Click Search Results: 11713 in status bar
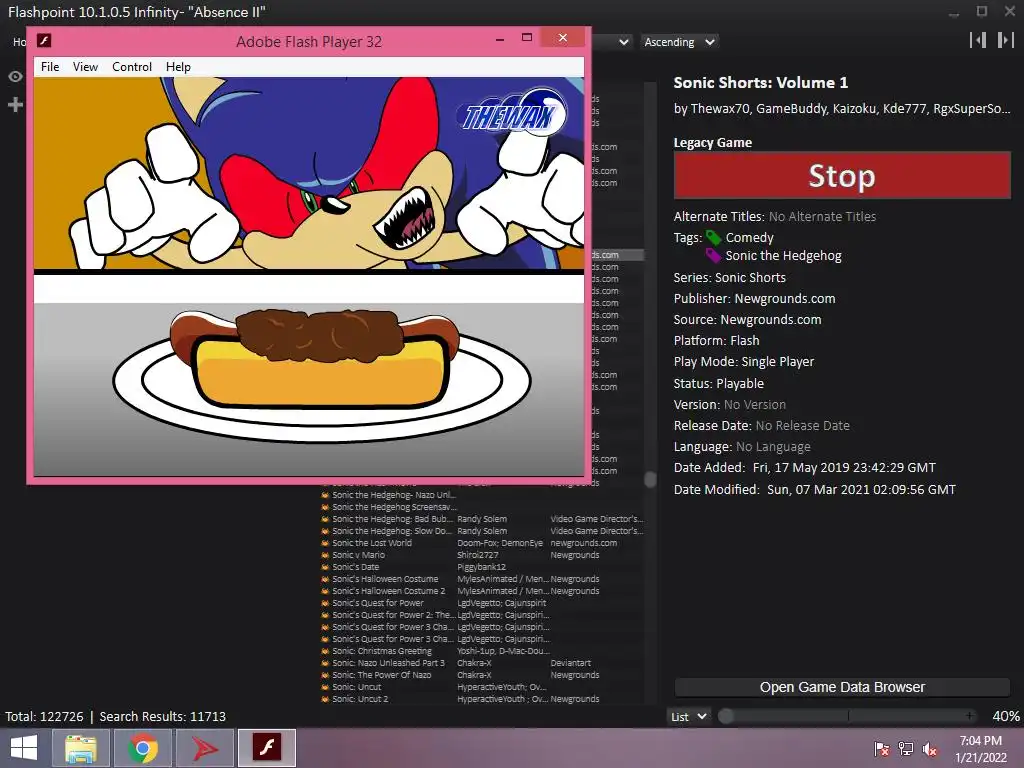 [163, 716]
